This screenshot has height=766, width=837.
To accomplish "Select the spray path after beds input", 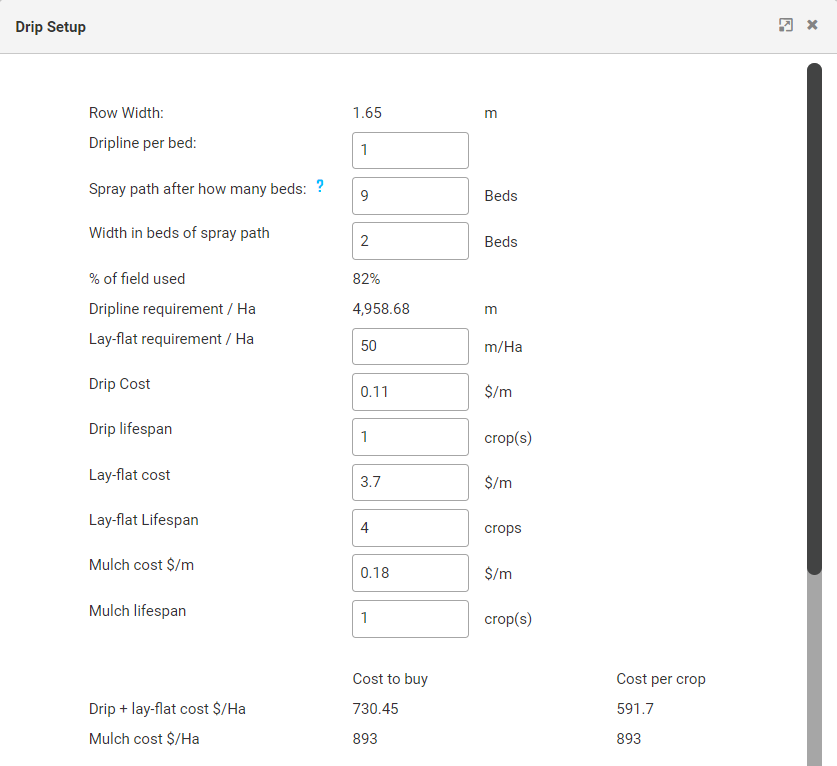I will [410, 196].
